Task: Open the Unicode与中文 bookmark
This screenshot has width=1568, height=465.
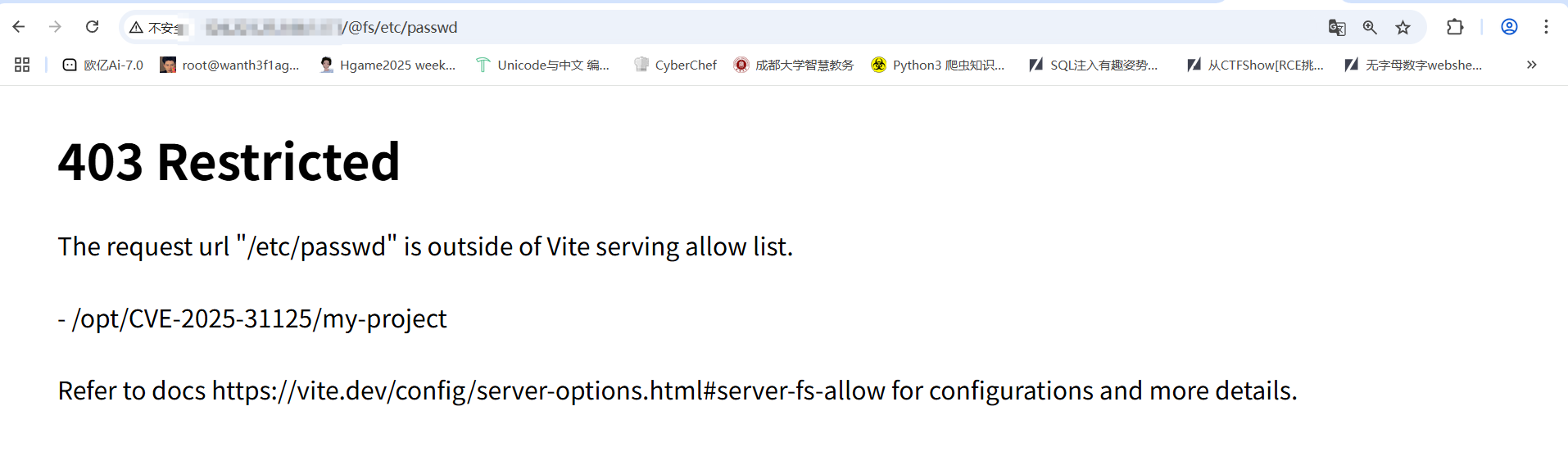Action: click(542, 65)
